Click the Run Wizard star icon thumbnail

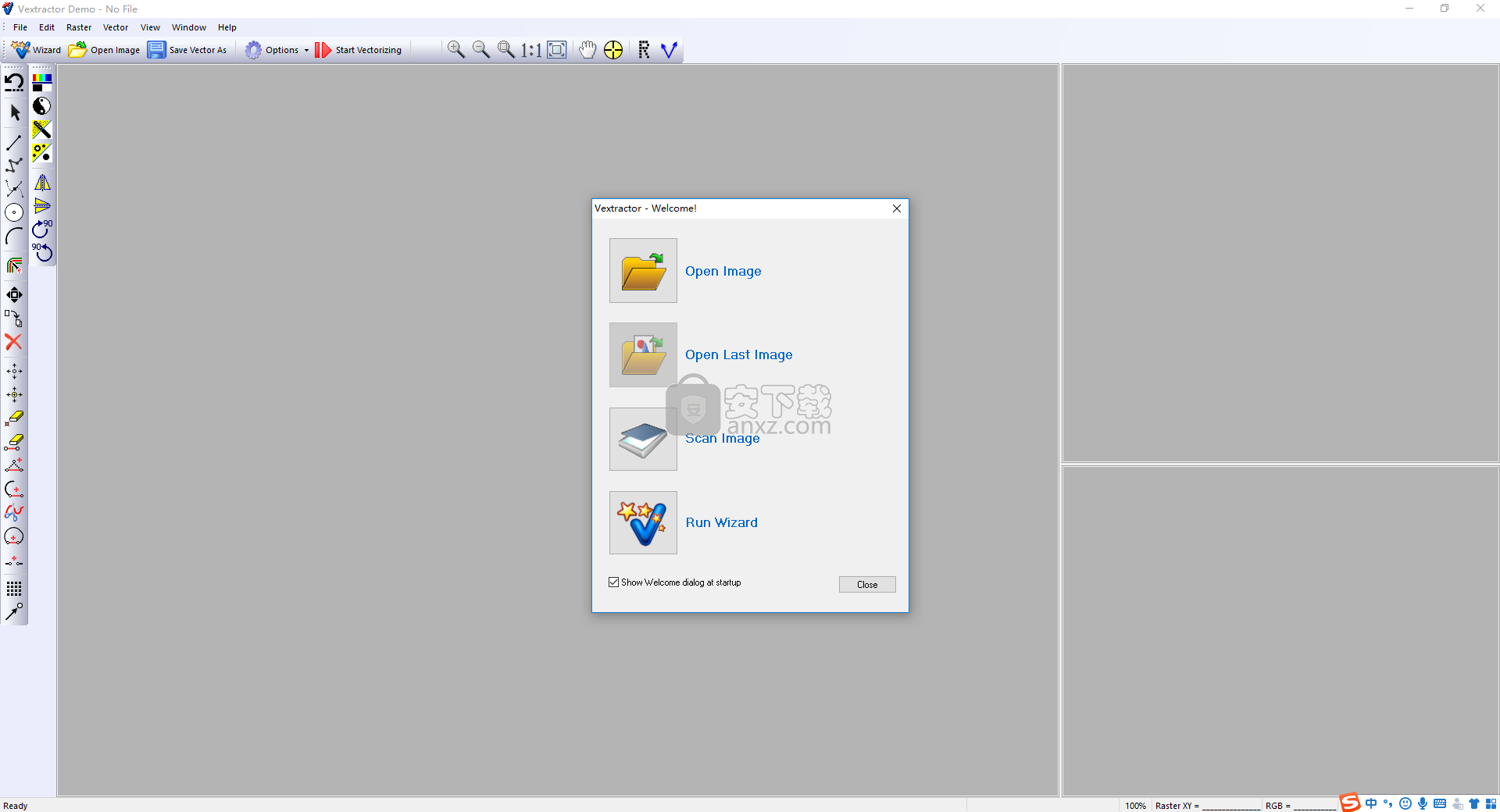pyautogui.click(x=643, y=523)
